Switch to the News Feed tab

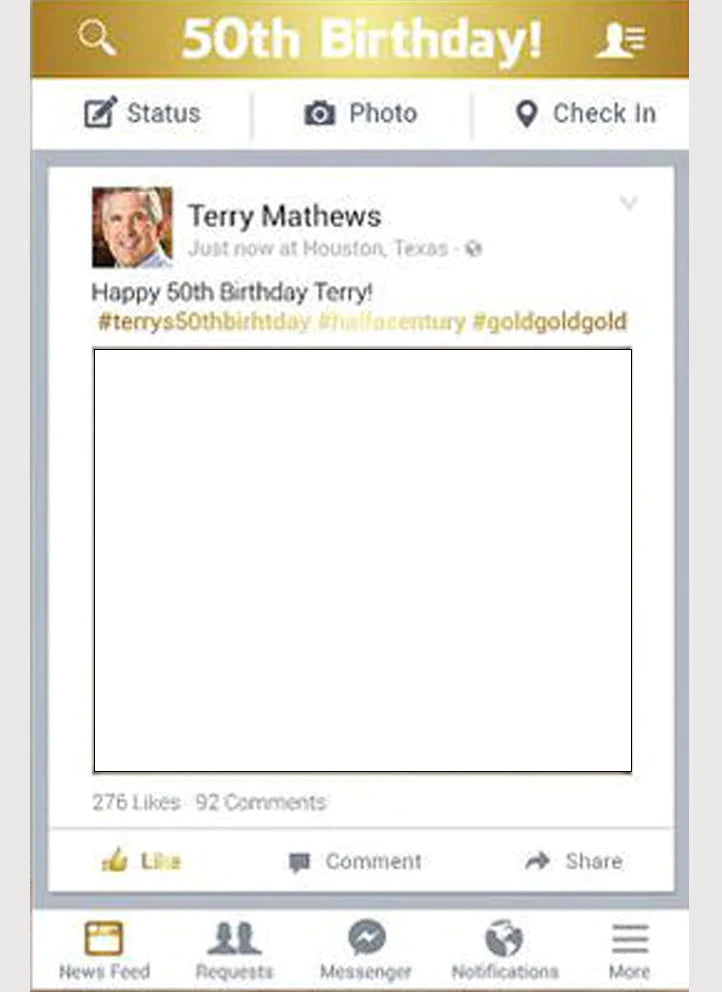[104, 950]
